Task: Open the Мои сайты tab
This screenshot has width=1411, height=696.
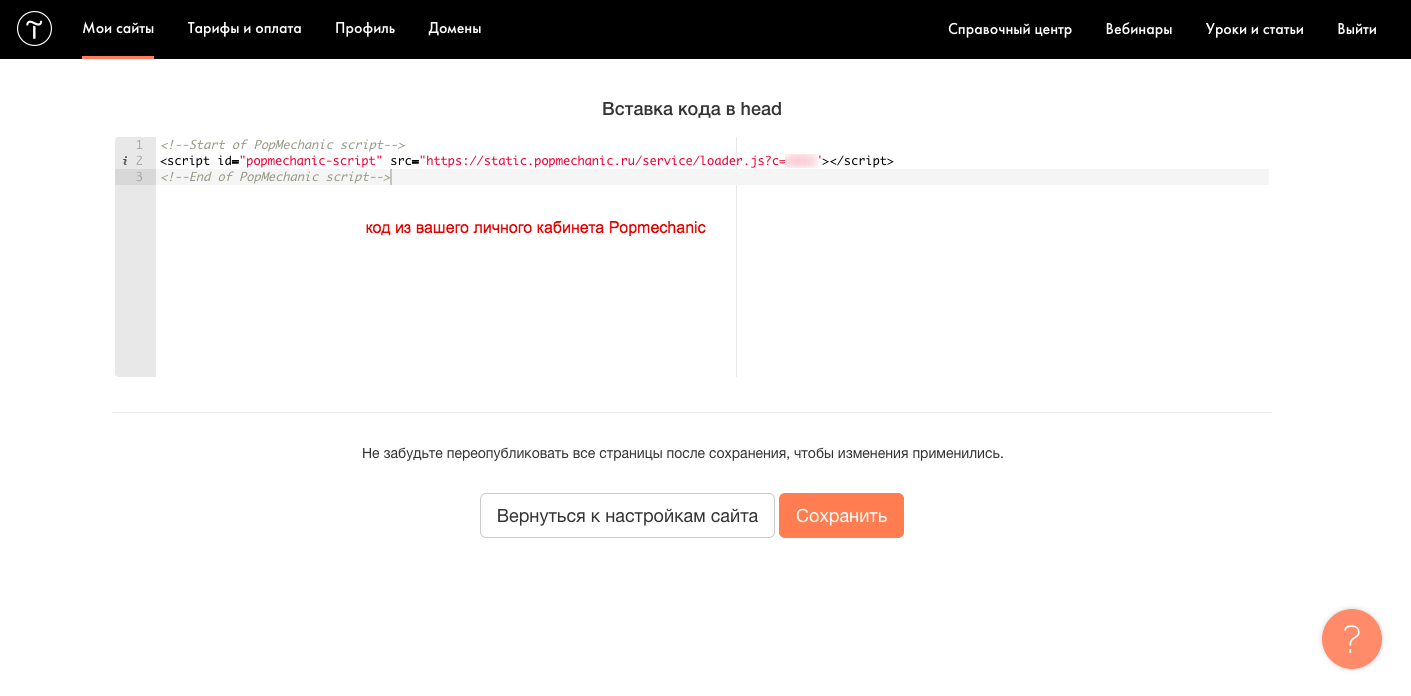Action: point(118,29)
